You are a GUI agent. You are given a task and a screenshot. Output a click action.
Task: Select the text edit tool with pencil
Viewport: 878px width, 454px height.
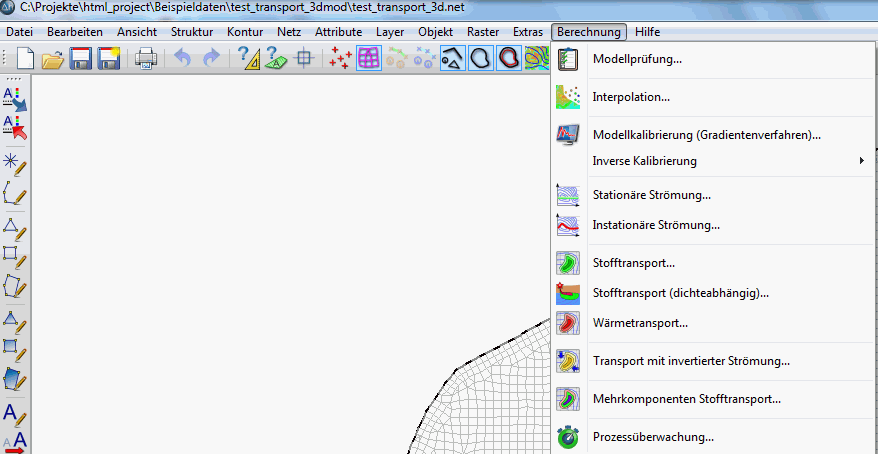(14, 413)
